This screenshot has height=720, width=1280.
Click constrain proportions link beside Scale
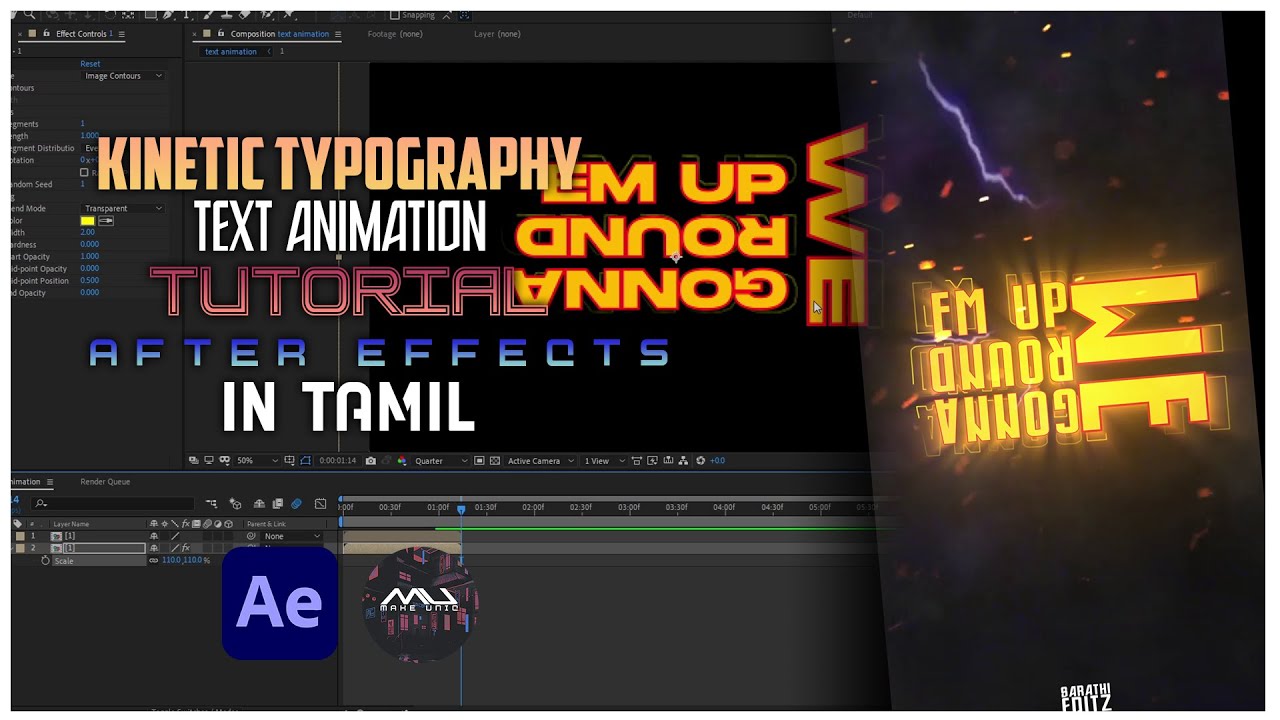(x=154, y=561)
